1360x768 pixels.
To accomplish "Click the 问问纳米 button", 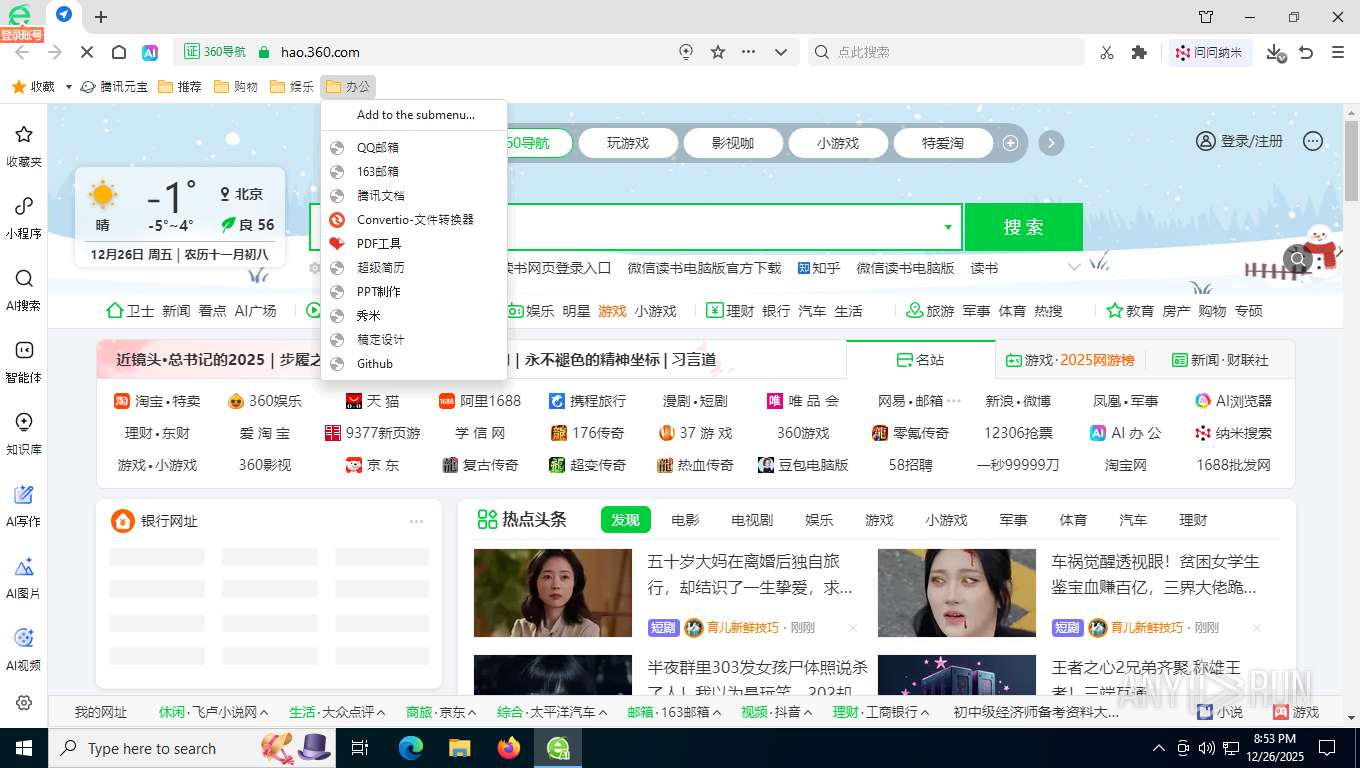I will 1210,53.
